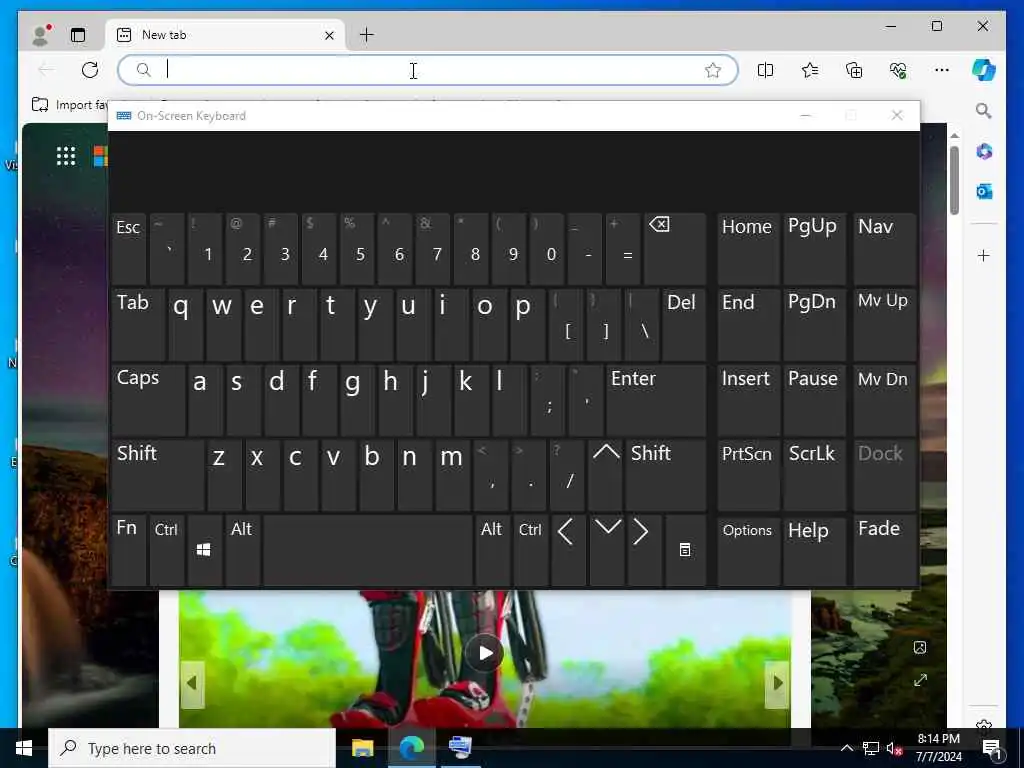Open the notification center icon
1024x768 pixels.
(x=993, y=748)
